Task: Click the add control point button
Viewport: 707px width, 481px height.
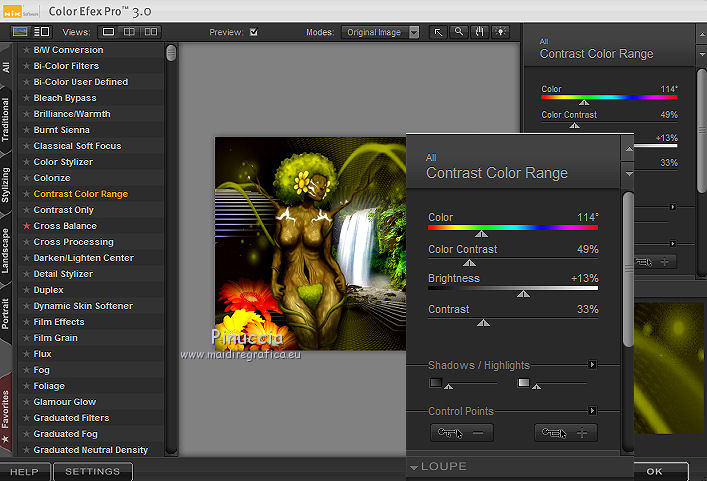Action: pos(566,433)
